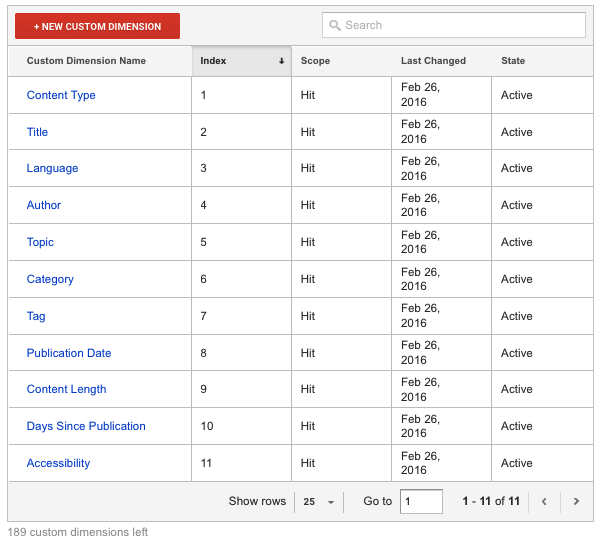Open the Publication Date dimension
The image size is (601, 544).
point(69,353)
